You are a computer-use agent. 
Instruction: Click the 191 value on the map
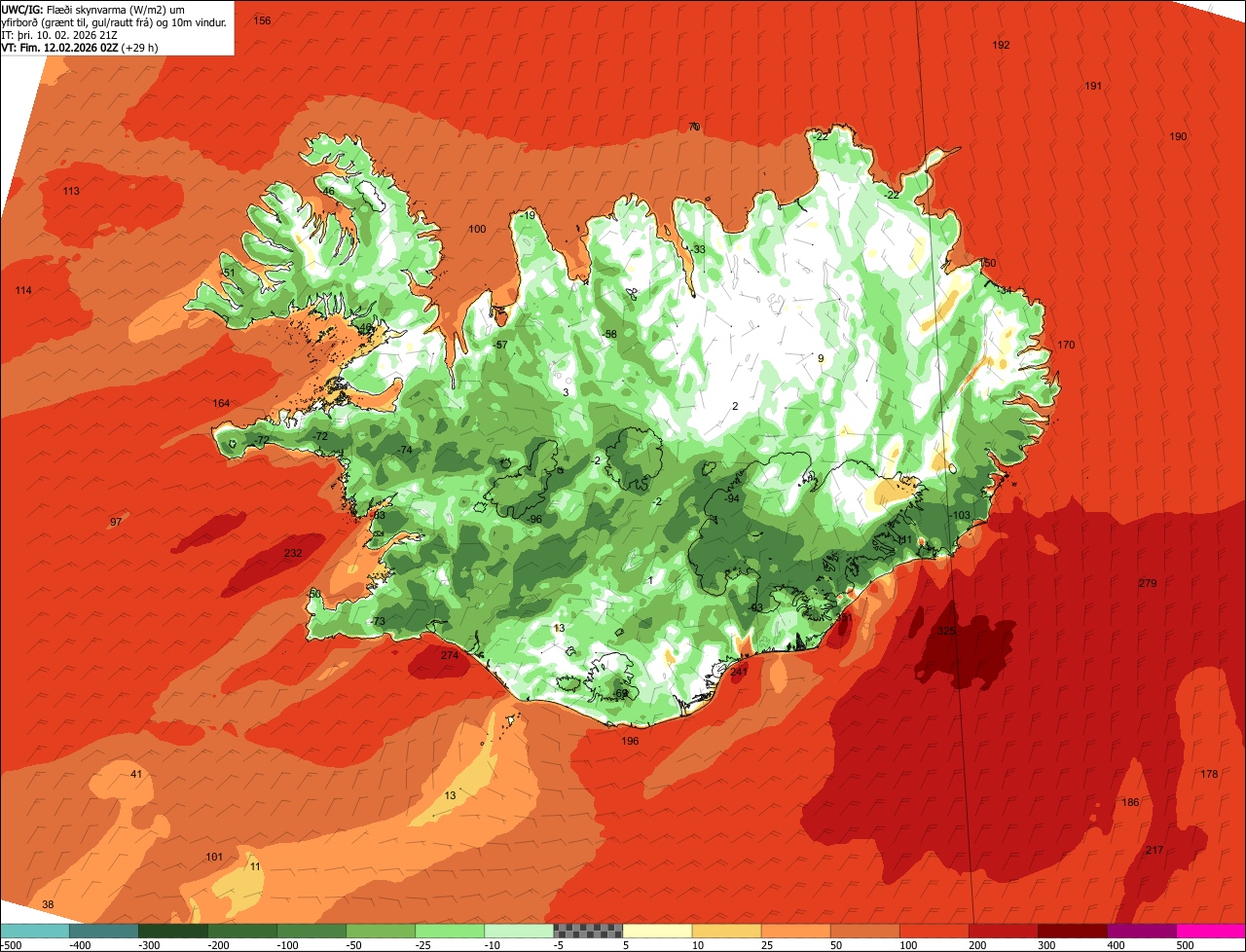pos(1093,86)
